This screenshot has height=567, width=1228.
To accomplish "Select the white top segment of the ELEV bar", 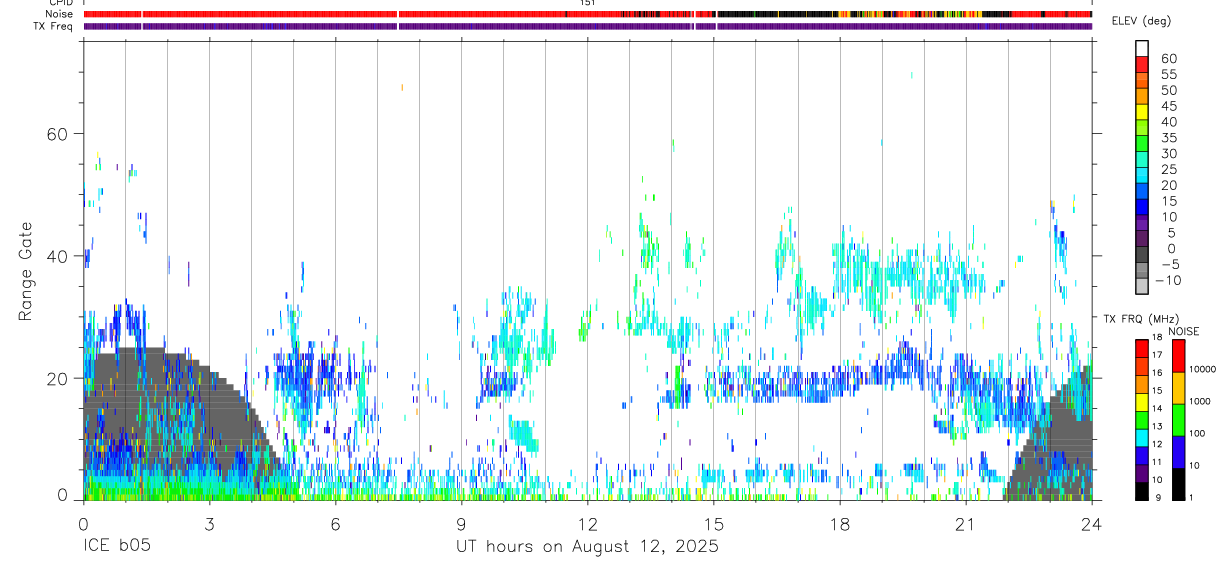I will click(x=1142, y=48).
